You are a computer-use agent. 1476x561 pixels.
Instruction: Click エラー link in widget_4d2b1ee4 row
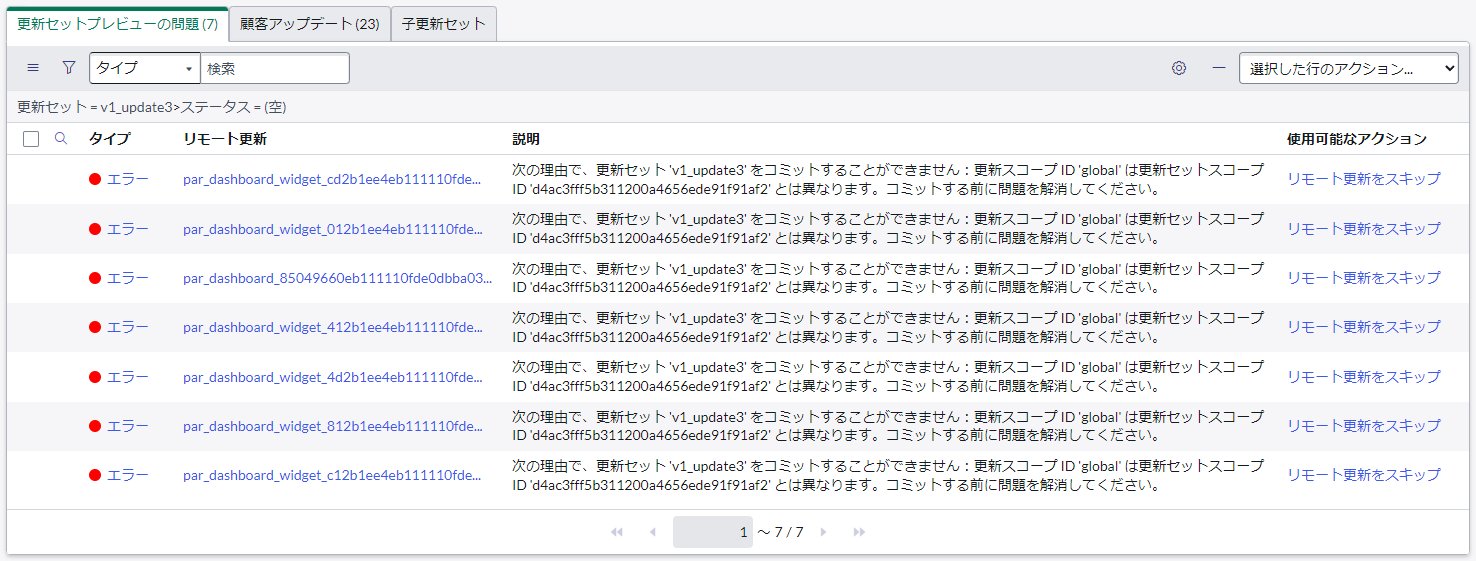pyautogui.click(x=128, y=377)
